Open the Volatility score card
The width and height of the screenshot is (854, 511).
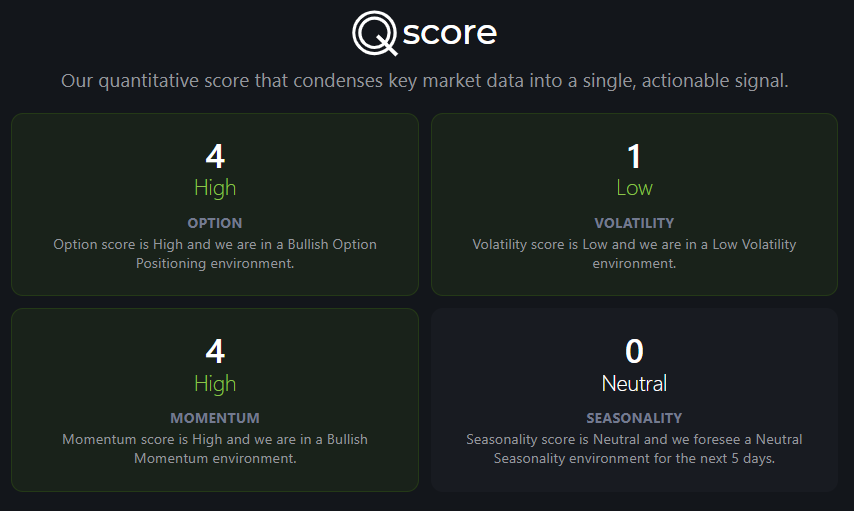click(634, 204)
